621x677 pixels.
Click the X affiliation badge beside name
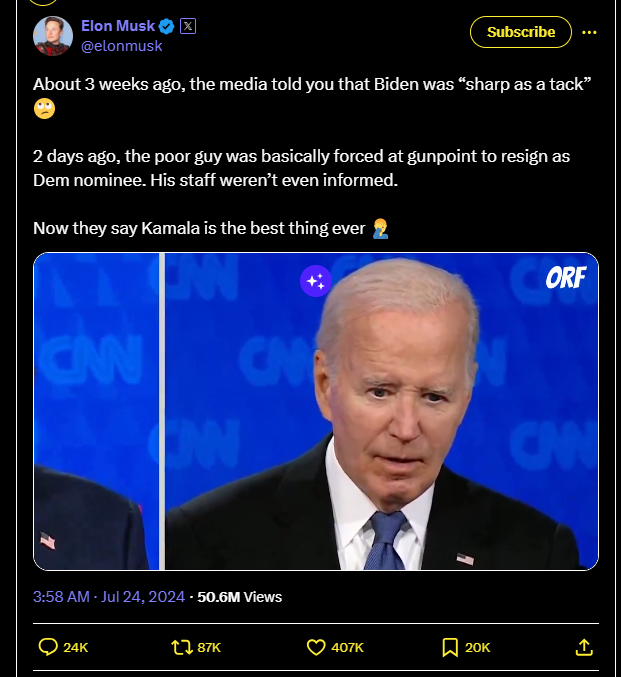pyautogui.click(x=188, y=26)
